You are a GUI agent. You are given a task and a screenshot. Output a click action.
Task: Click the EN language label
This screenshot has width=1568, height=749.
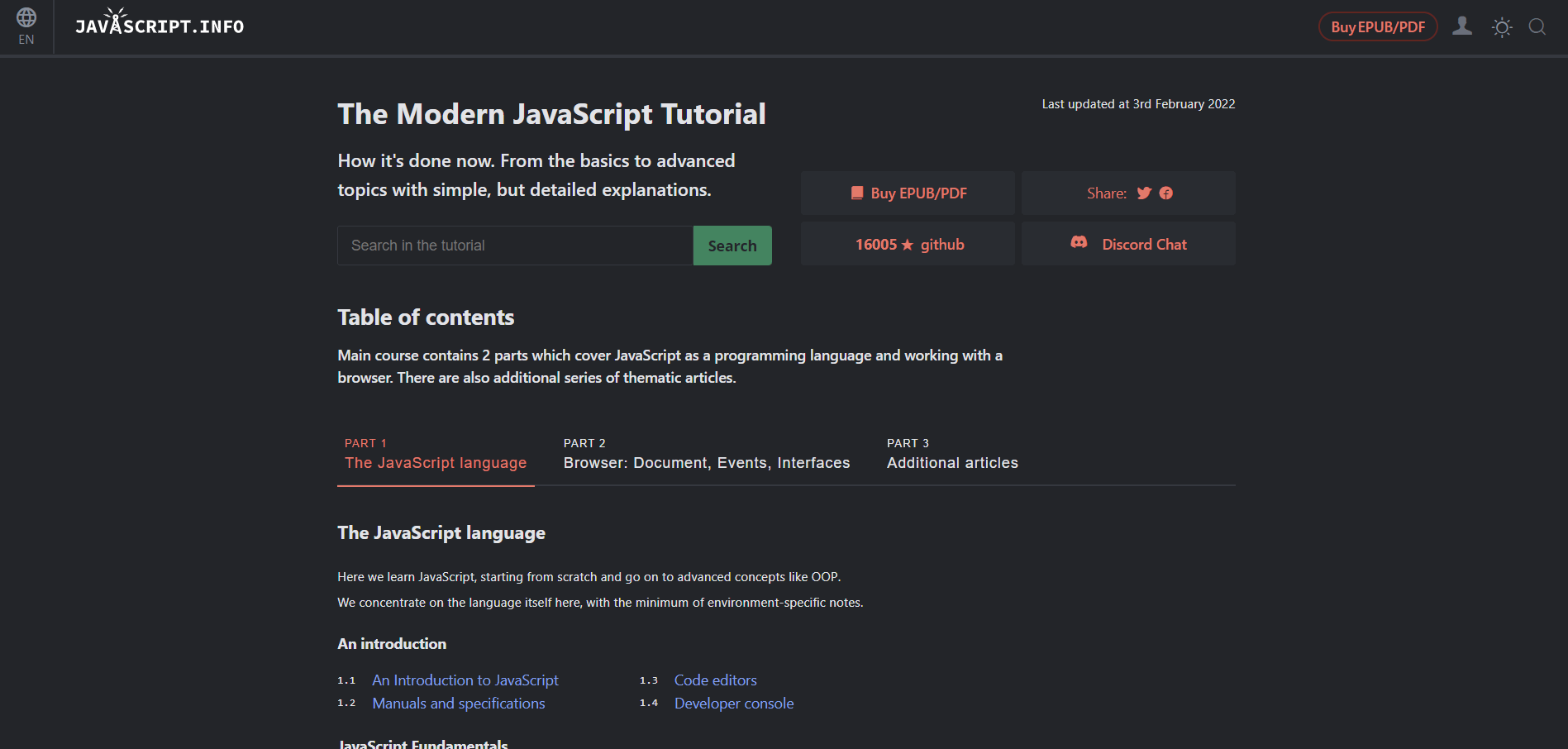(x=26, y=40)
